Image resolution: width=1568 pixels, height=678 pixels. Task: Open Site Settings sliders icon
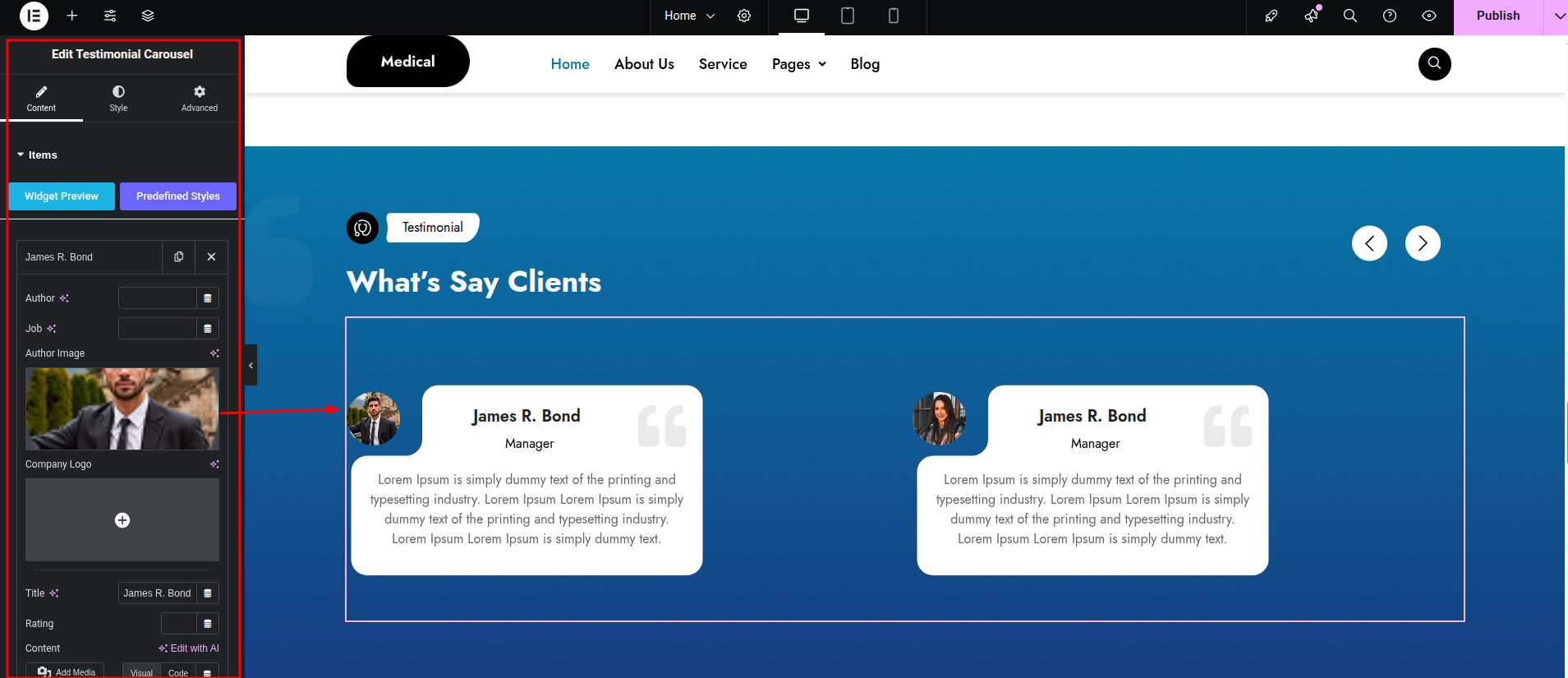[110, 16]
